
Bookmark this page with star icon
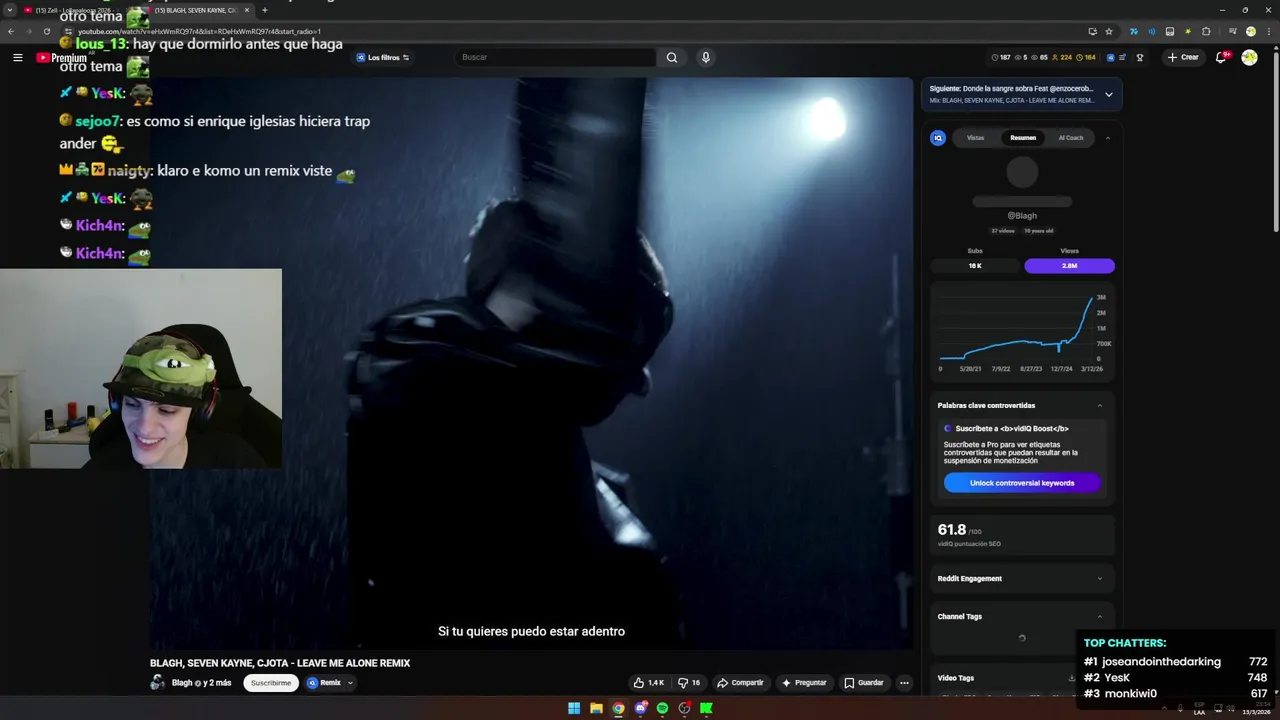[1108, 31]
